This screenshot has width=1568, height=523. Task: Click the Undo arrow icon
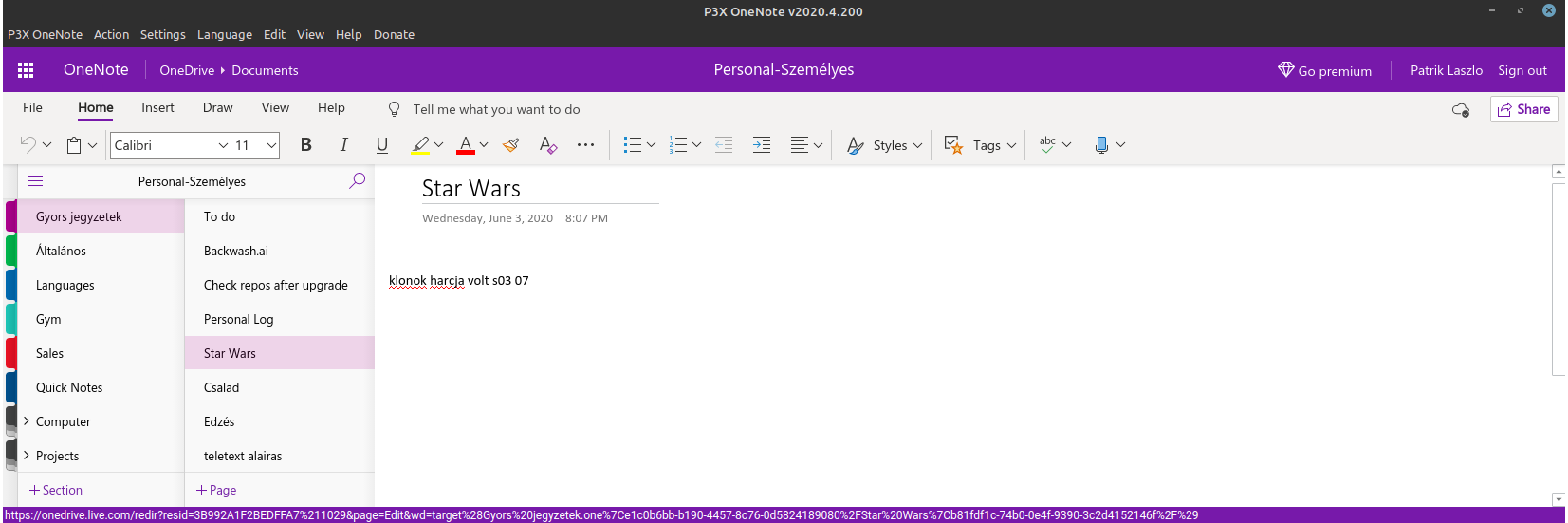pyautogui.click(x=28, y=144)
